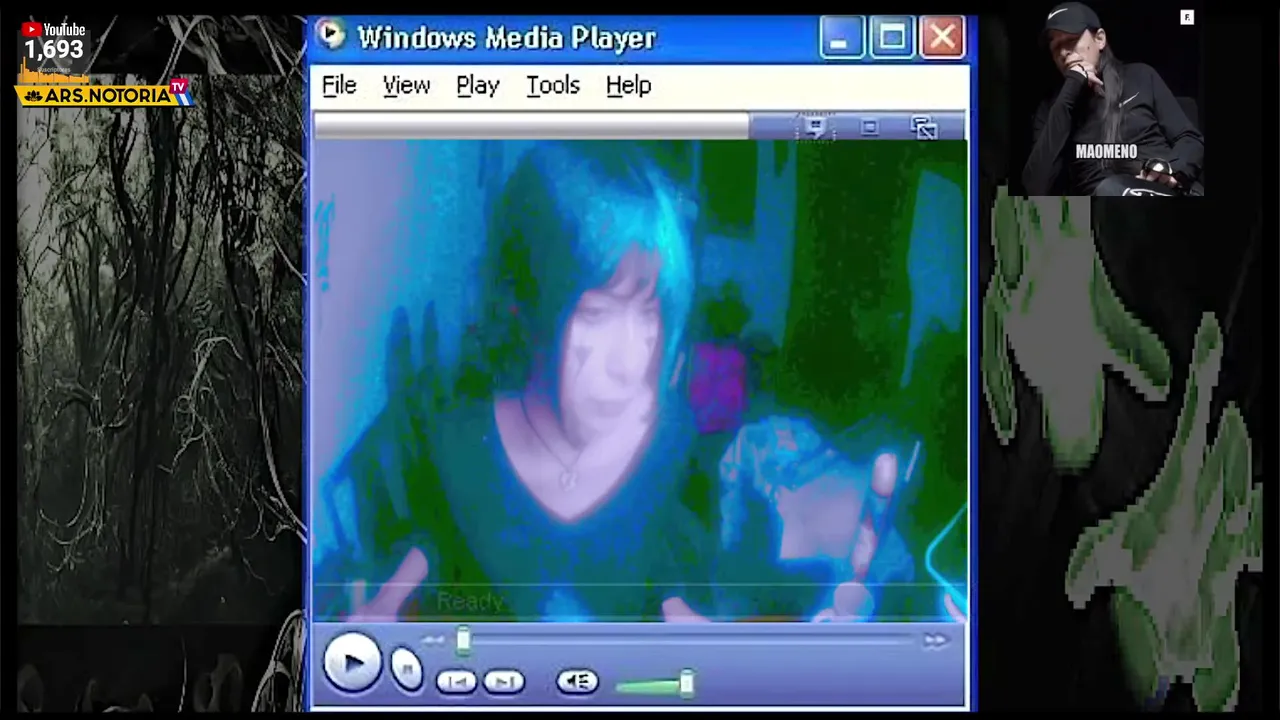This screenshot has height=720, width=1280.
Task: Maximize the Windows Media Player window
Action: click(891, 39)
